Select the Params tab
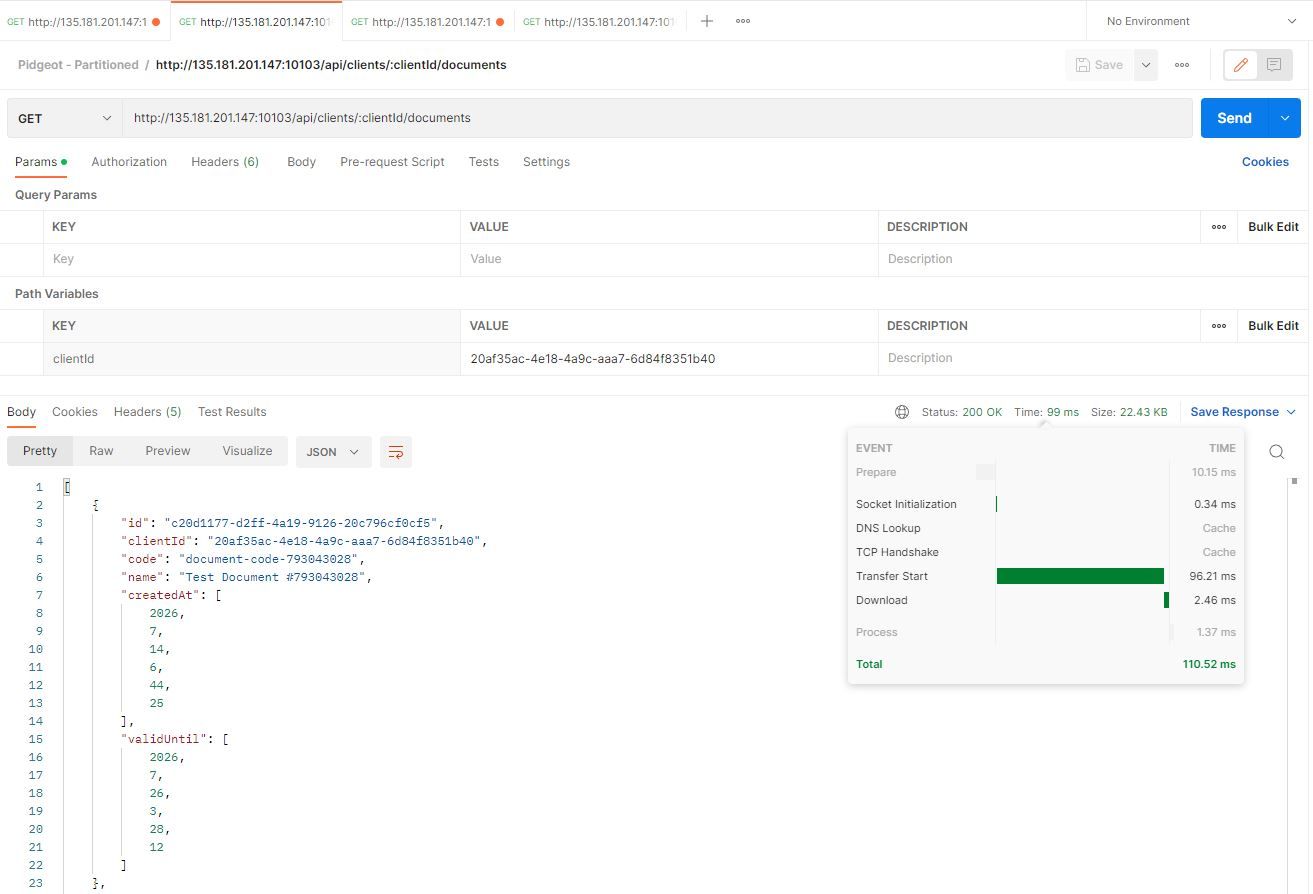The height and width of the screenshot is (894, 1313). point(40,162)
